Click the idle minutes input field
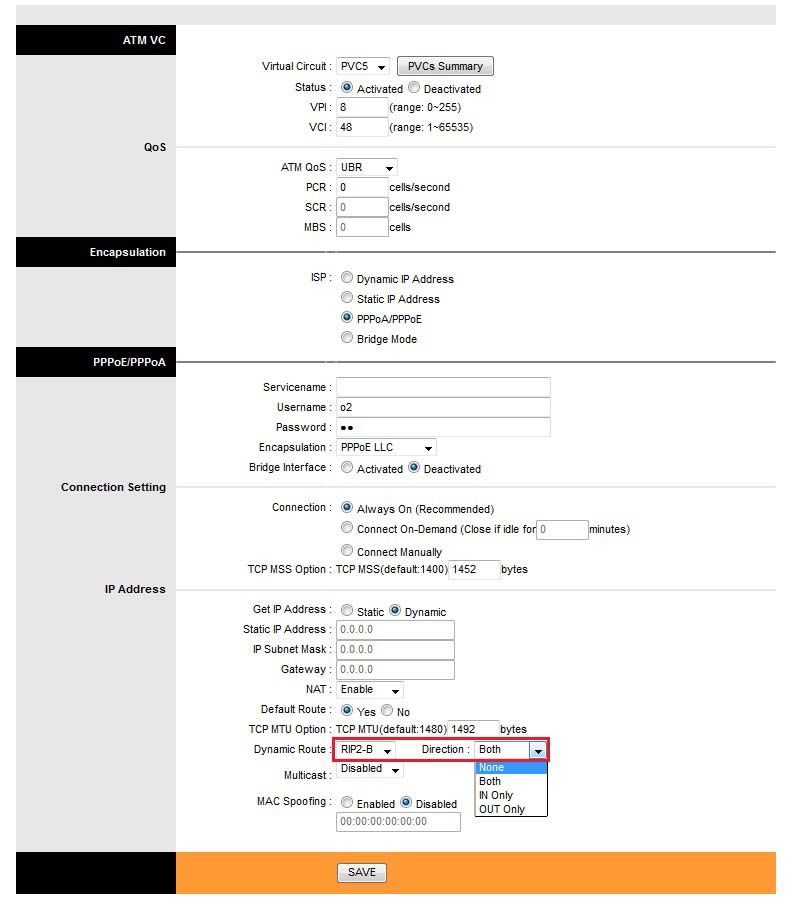The image size is (792, 905). (562, 530)
